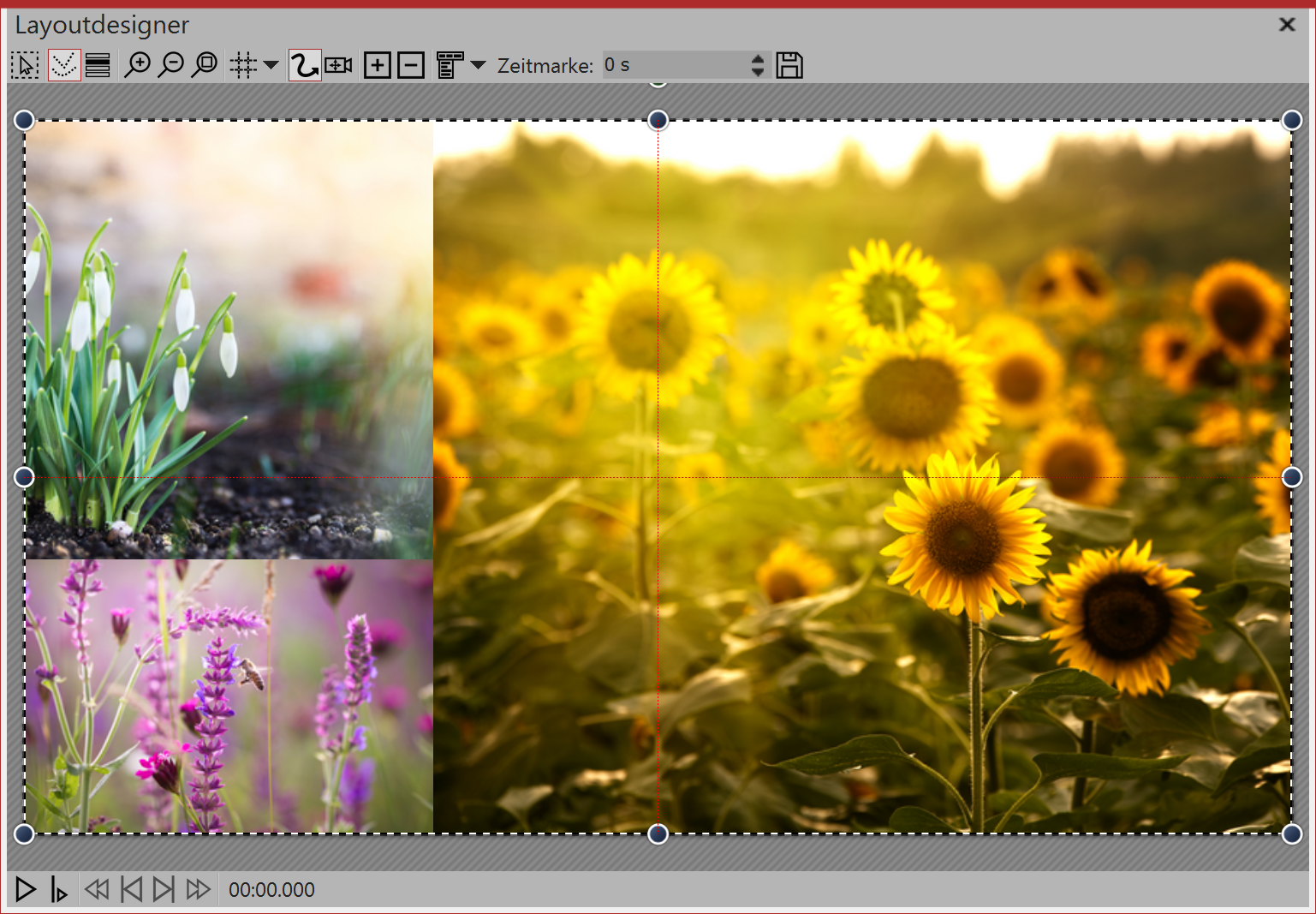Remove keyframe with the minus box
The image size is (1316, 914).
coord(411,65)
